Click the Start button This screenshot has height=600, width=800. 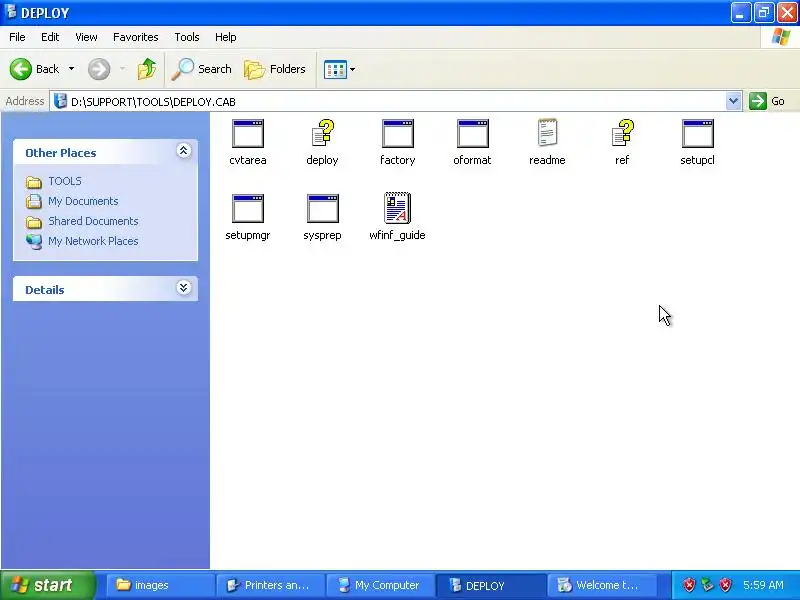point(47,585)
